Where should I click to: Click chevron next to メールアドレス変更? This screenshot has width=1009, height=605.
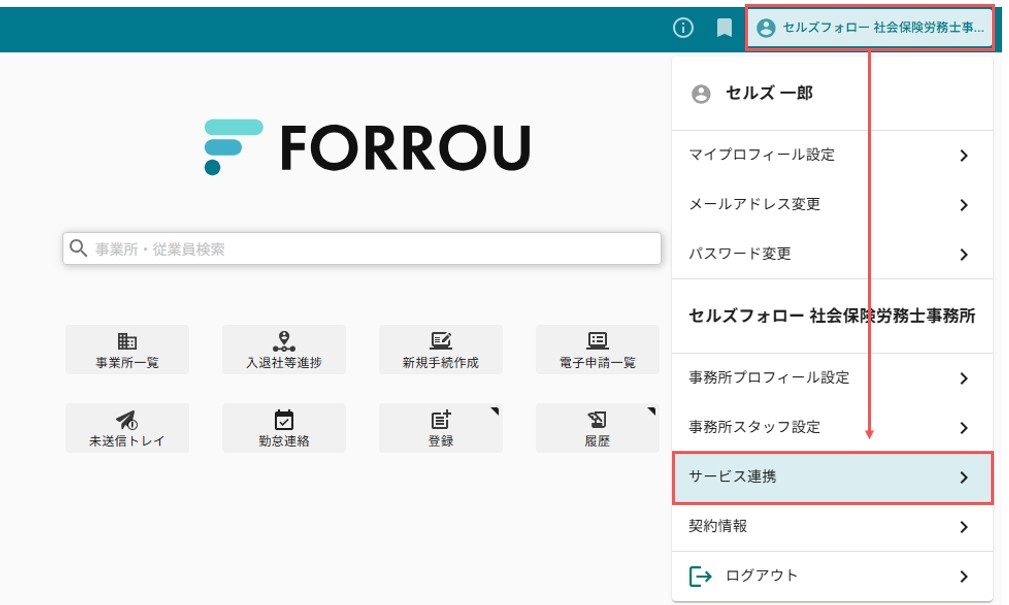963,205
